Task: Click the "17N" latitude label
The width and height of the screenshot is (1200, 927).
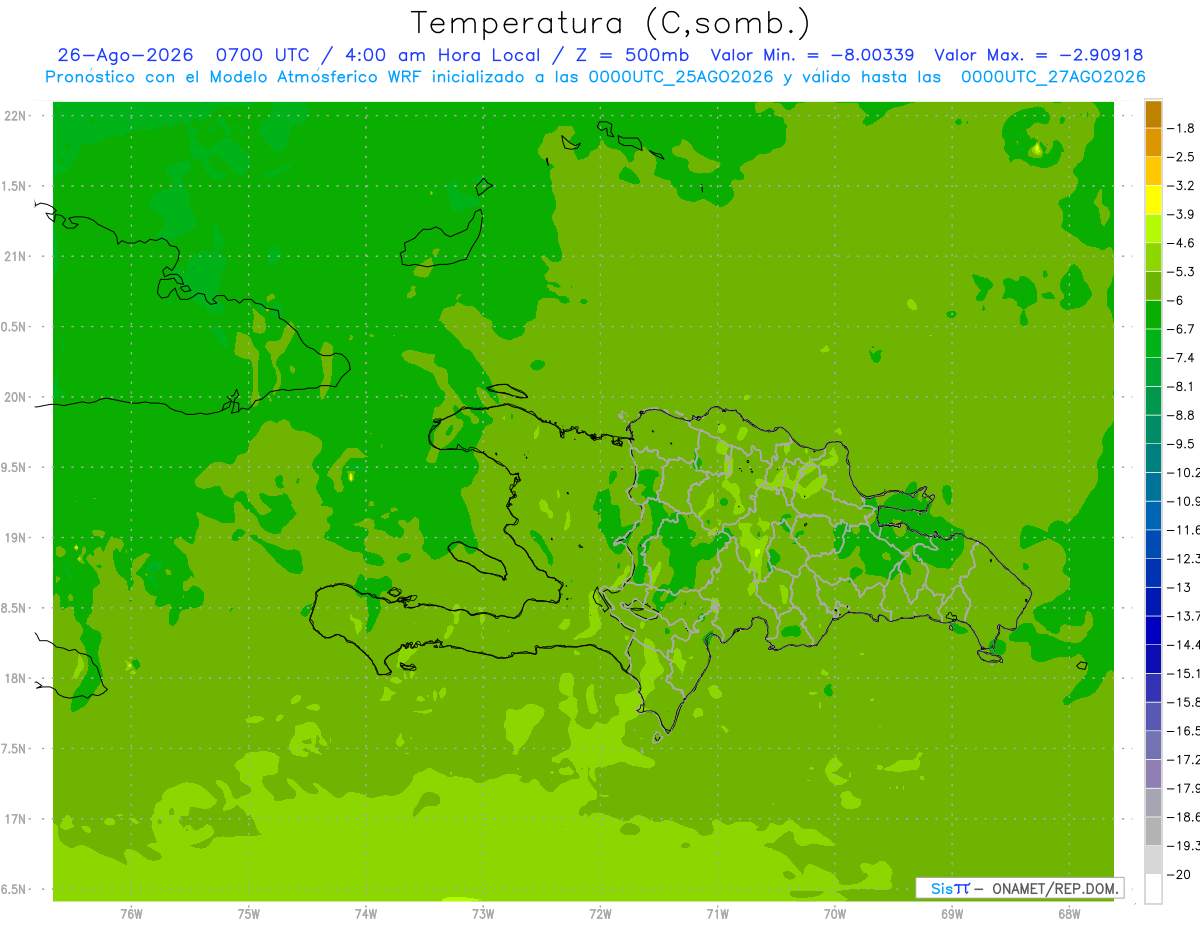Action: coord(15,820)
